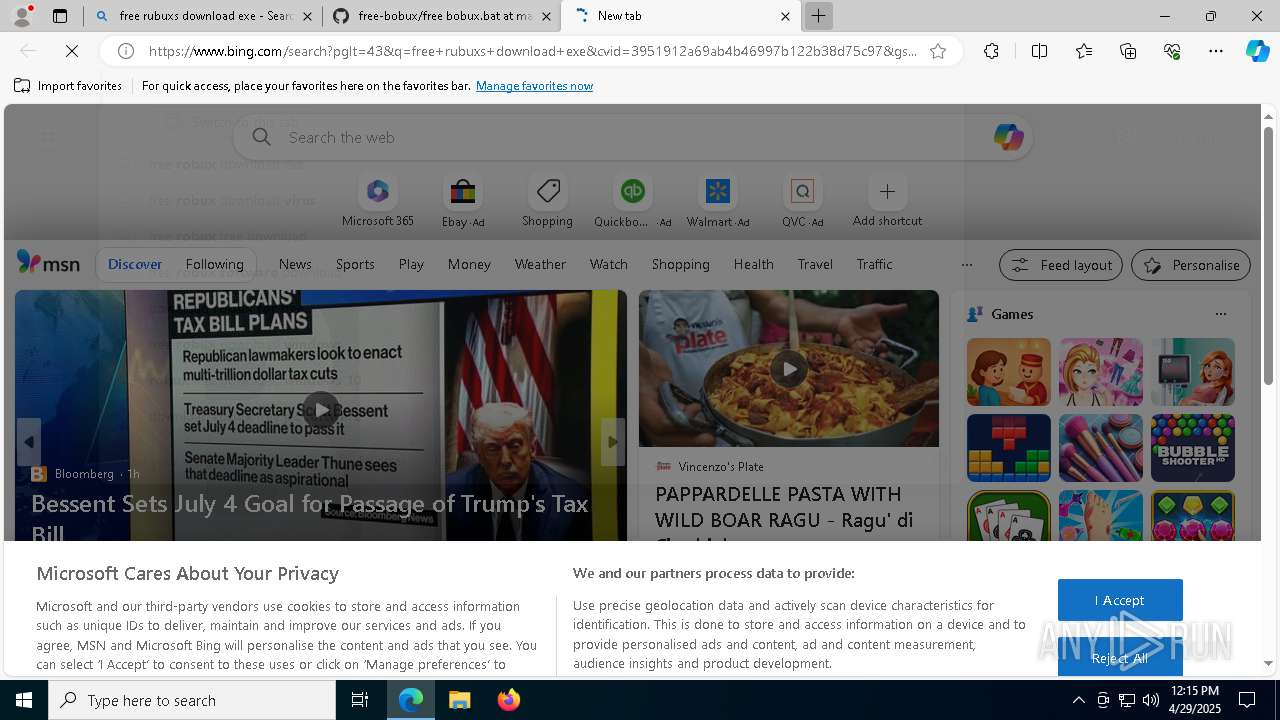Open the Travel category

coord(815,264)
